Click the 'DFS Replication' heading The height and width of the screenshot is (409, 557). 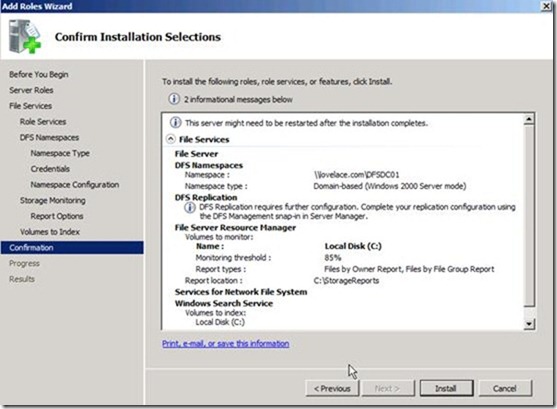[x=206, y=197]
